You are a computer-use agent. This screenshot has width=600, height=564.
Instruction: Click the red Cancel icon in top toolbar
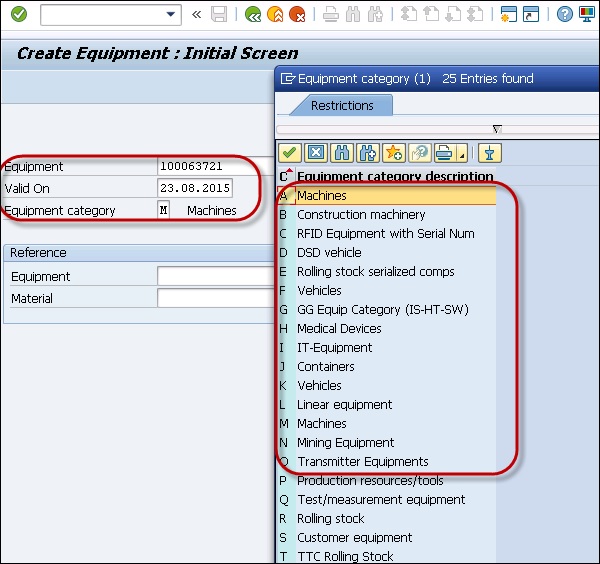pos(297,15)
